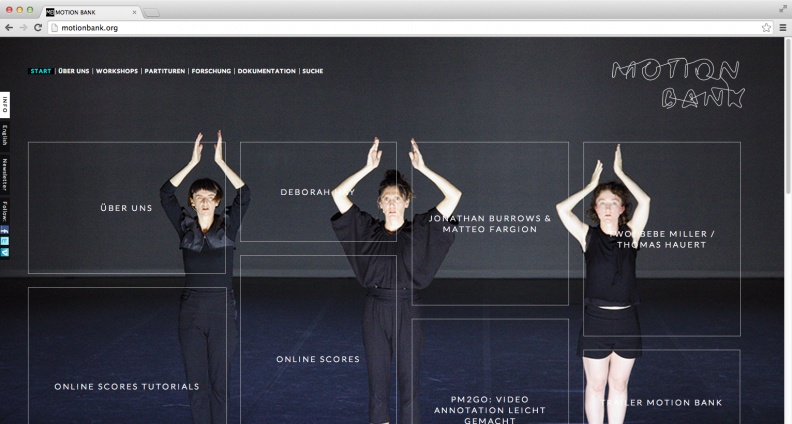This screenshot has height=424, width=792.
Task: Open a new browser tab
Action: [x=153, y=11]
